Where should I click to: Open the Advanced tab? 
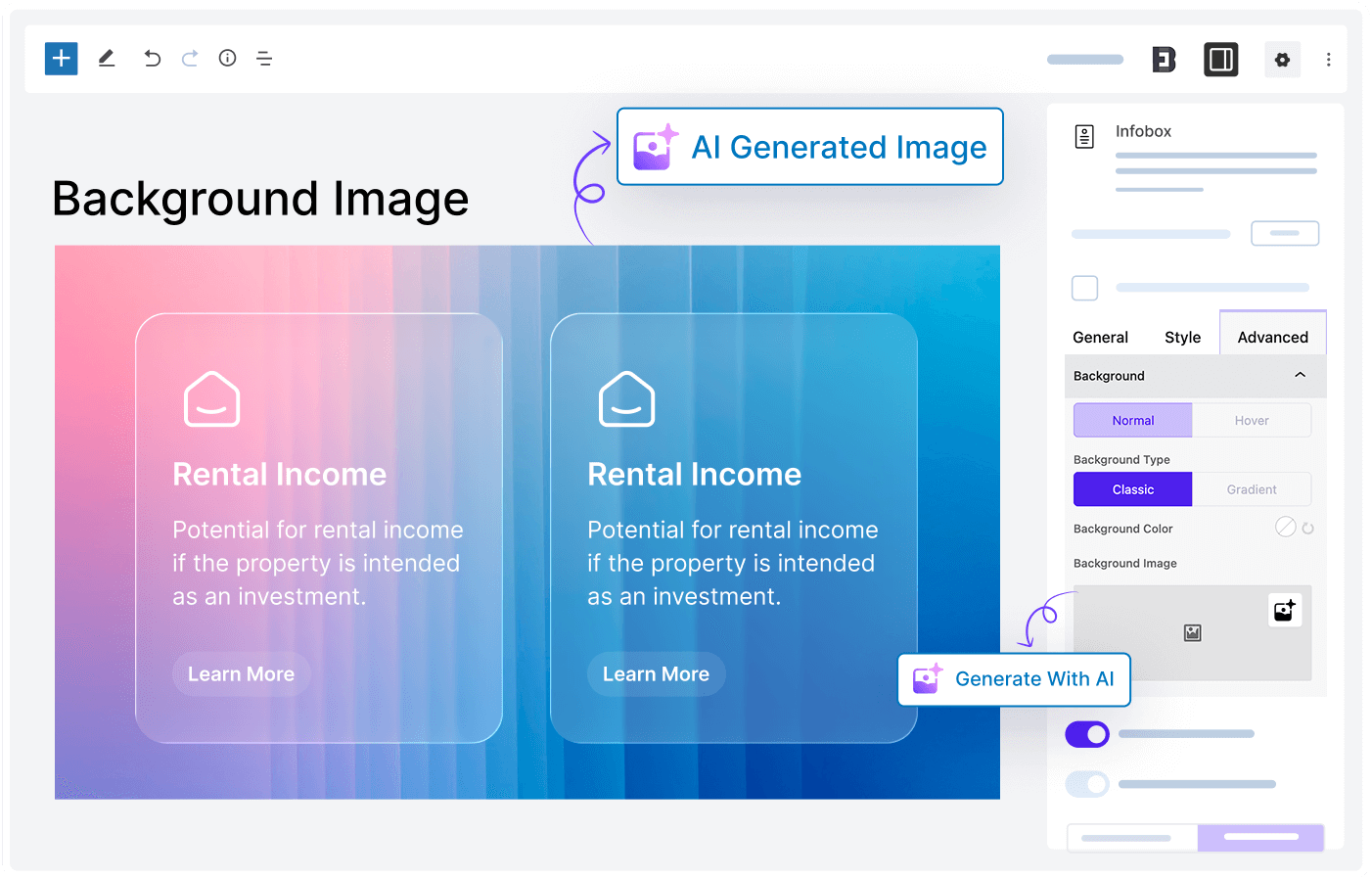(1272, 337)
